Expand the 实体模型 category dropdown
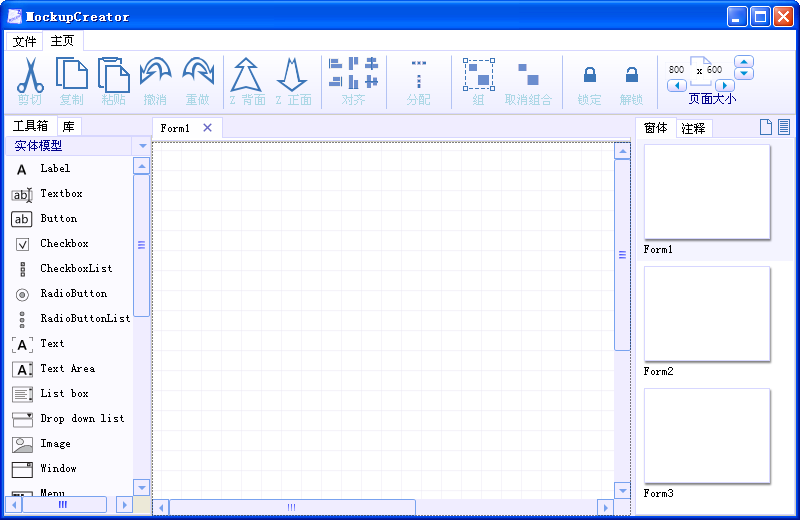The height and width of the screenshot is (520, 800). pyautogui.click(x=142, y=146)
